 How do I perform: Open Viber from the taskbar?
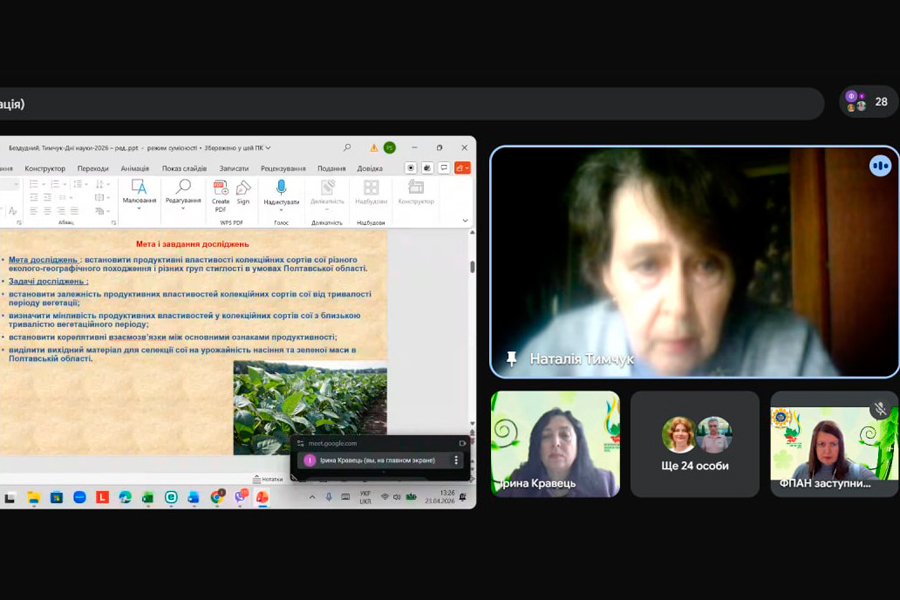coord(240,497)
